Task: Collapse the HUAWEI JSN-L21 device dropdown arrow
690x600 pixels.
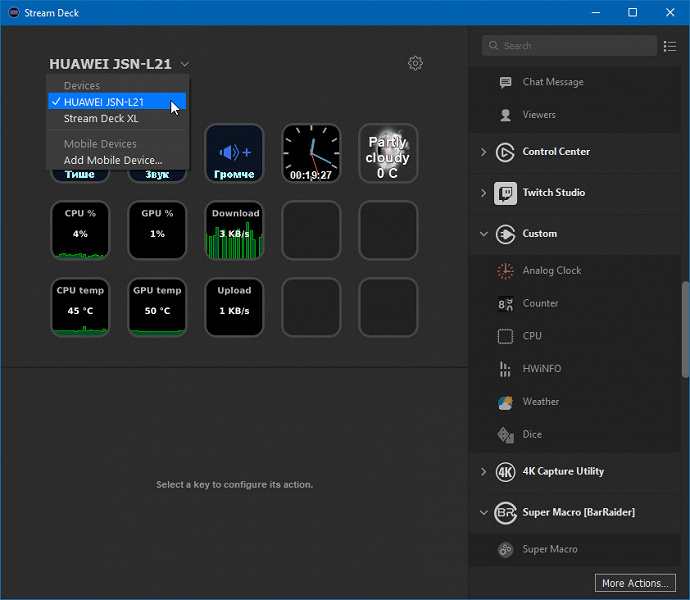Action: click(185, 64)
